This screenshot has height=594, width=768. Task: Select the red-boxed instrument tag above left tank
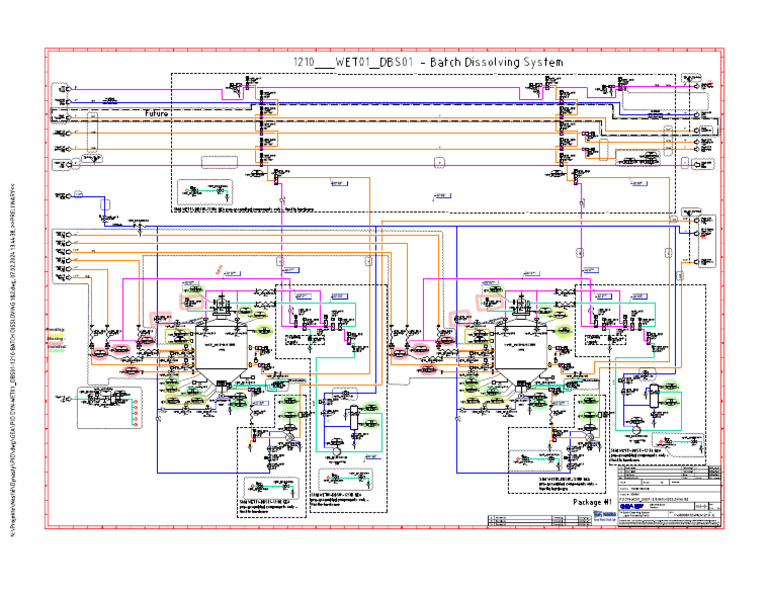[191, 302]
